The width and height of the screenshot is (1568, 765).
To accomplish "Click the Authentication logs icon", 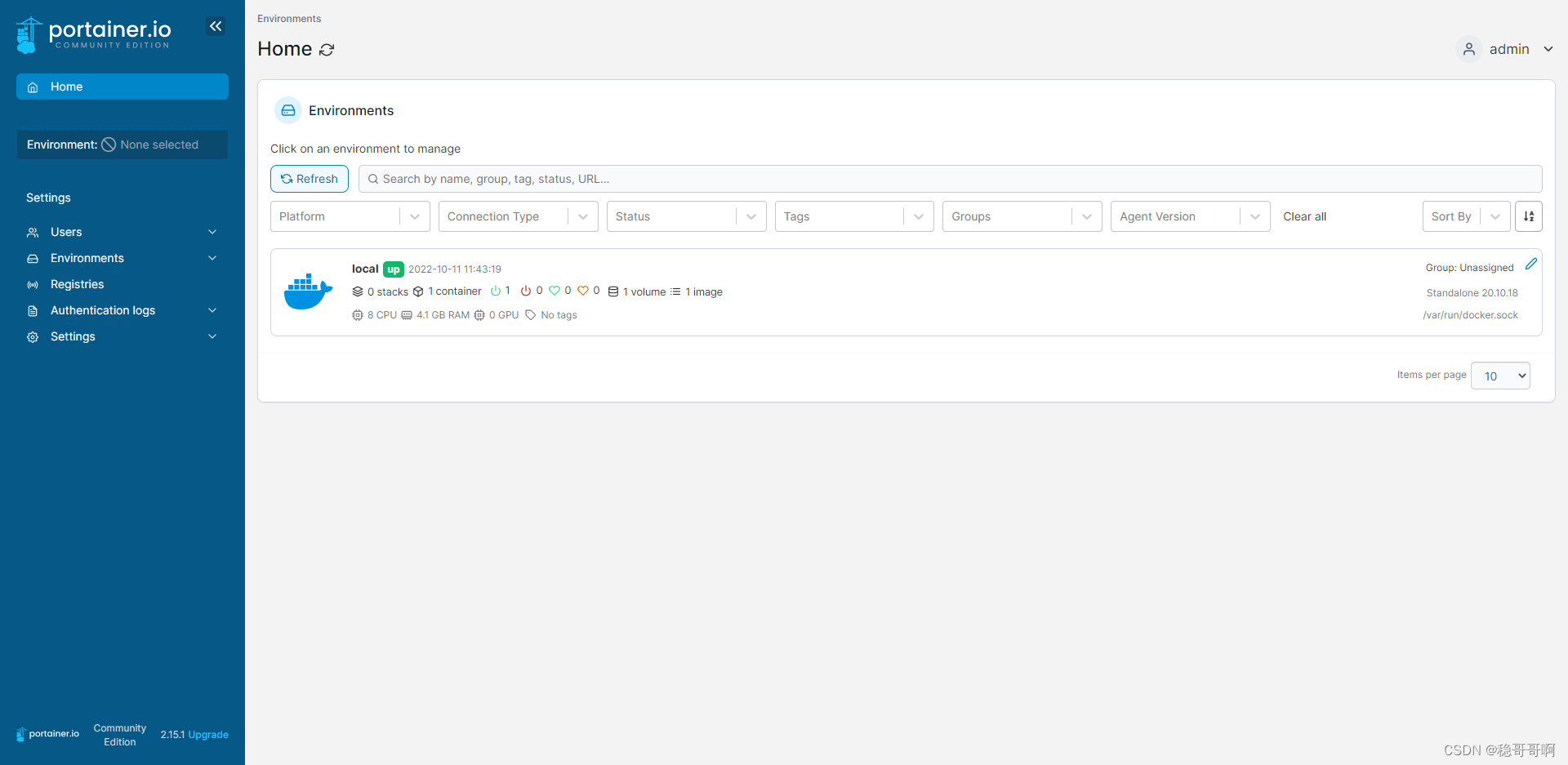I will (33, 310).
